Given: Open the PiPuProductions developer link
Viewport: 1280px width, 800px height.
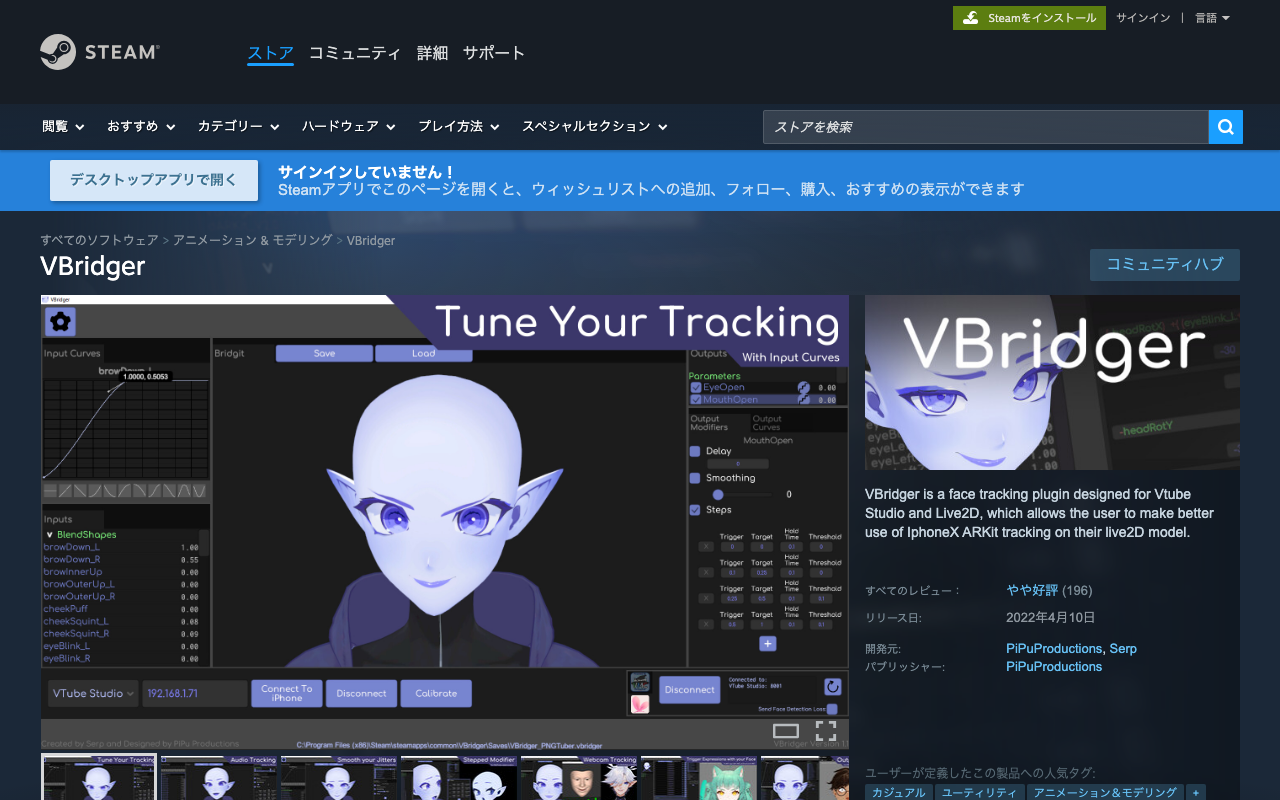Looking at the screenshot, I should click(x=1054, y=649).
